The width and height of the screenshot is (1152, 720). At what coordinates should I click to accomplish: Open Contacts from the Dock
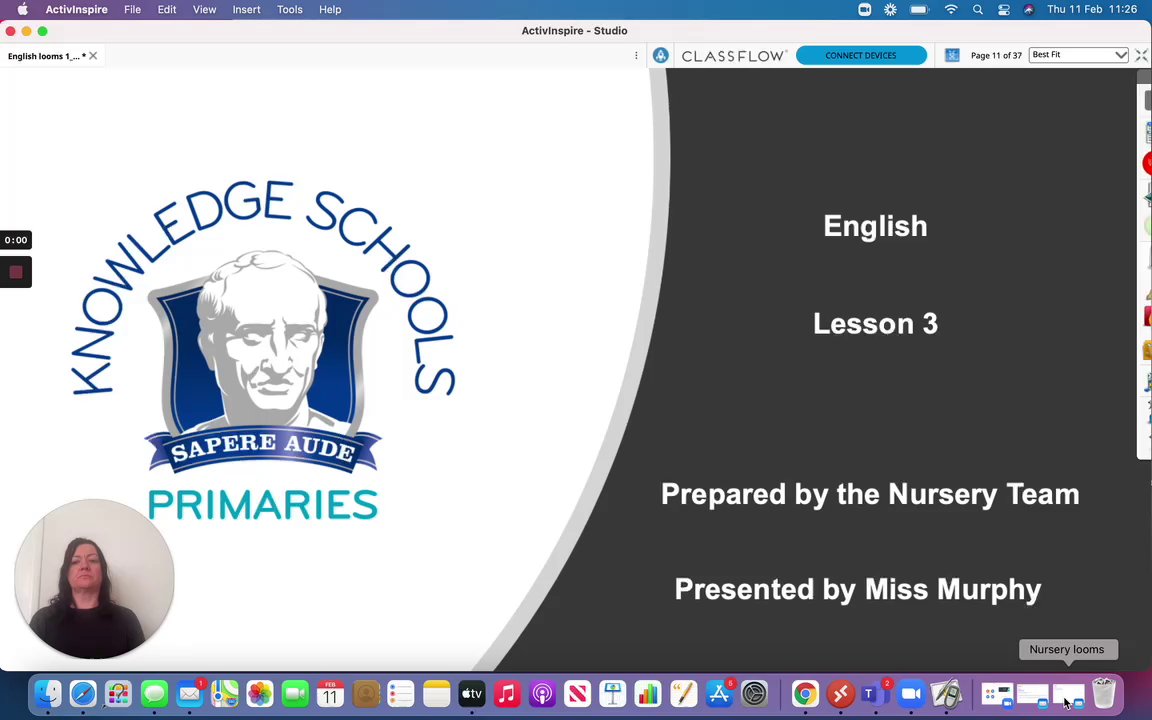366,694
